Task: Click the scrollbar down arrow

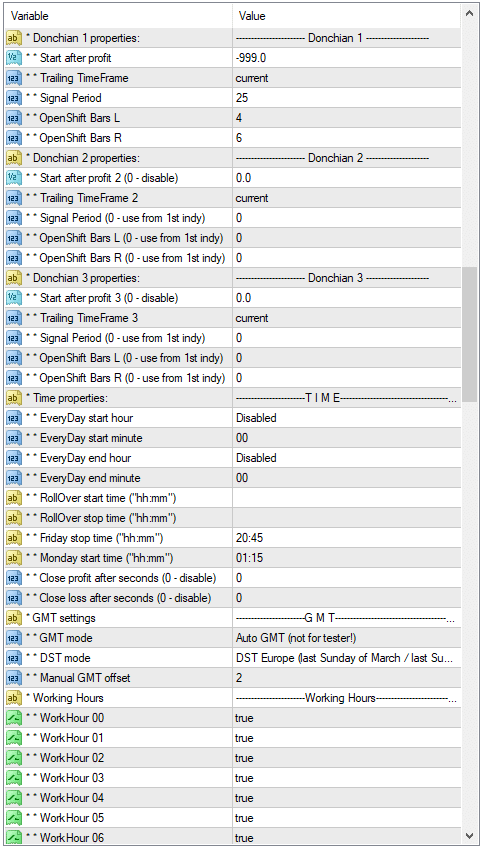Action: click(469, 836)
